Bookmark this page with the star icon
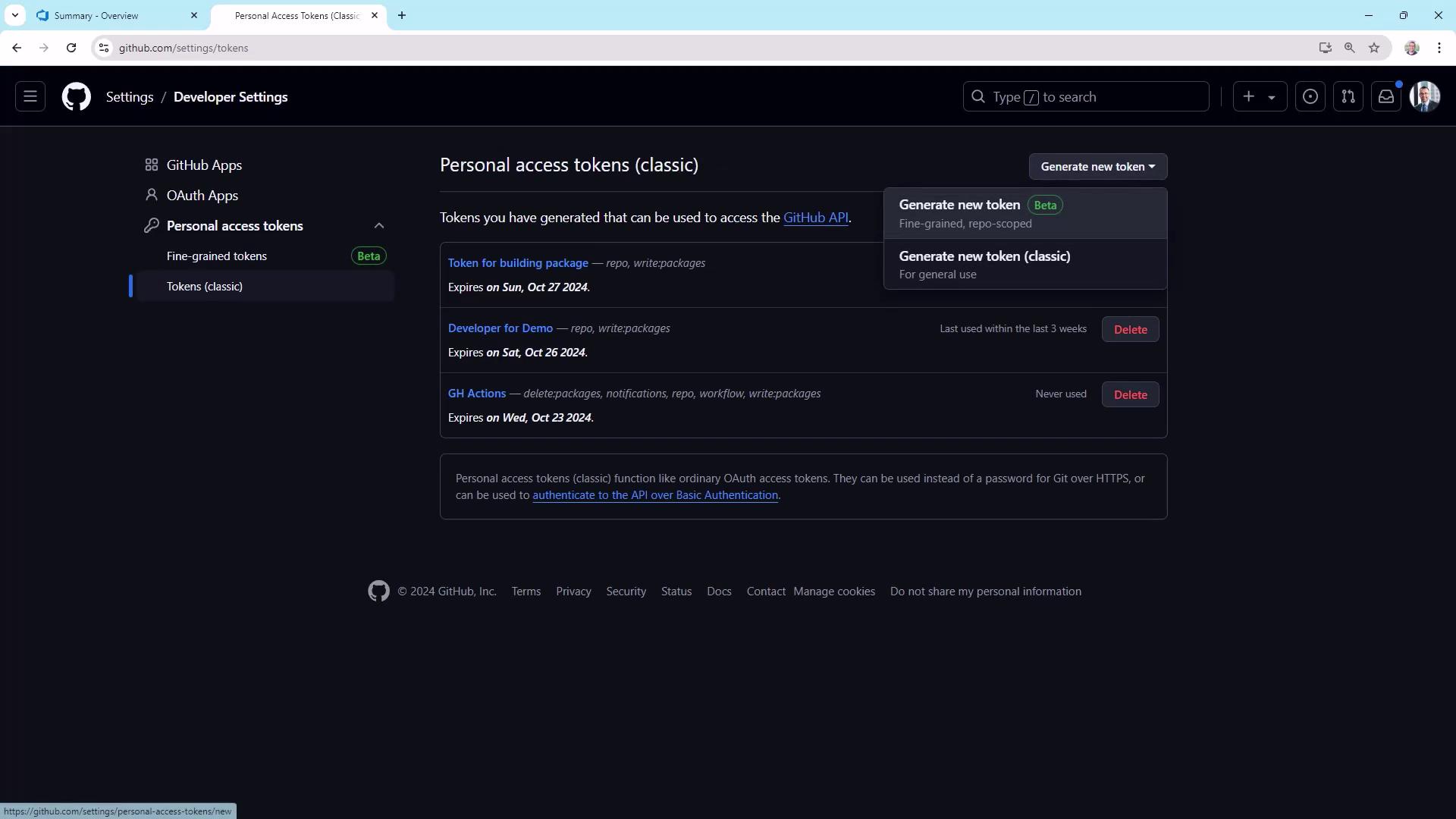 (1374, 48)
